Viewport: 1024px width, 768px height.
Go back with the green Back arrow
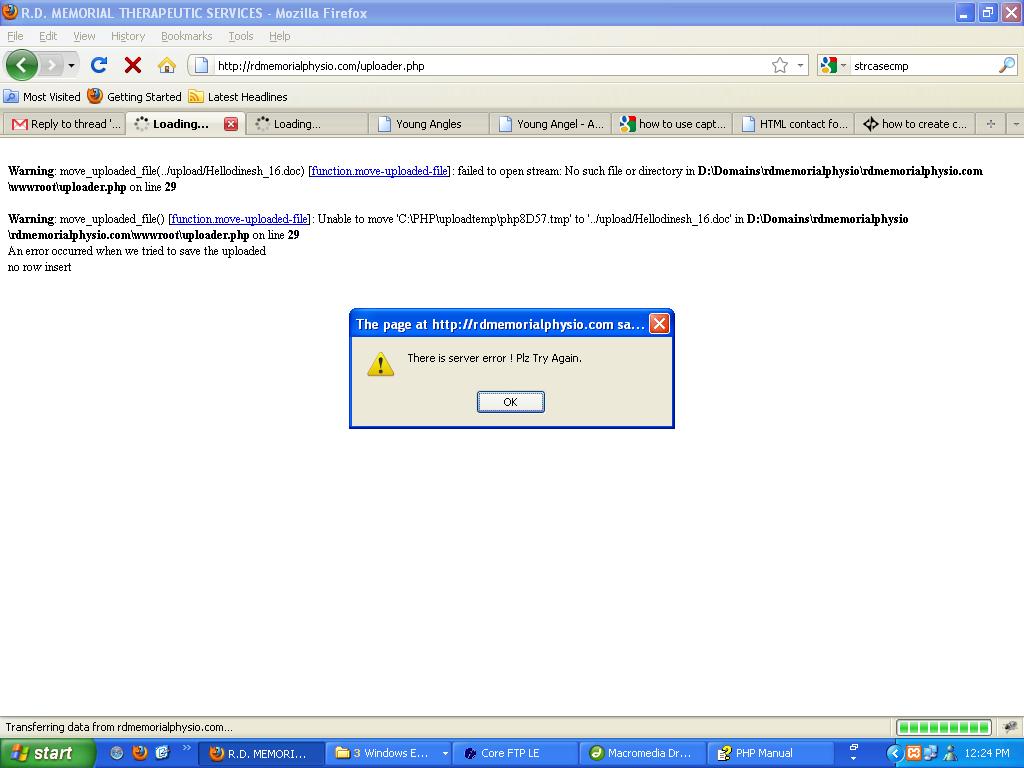21,65
